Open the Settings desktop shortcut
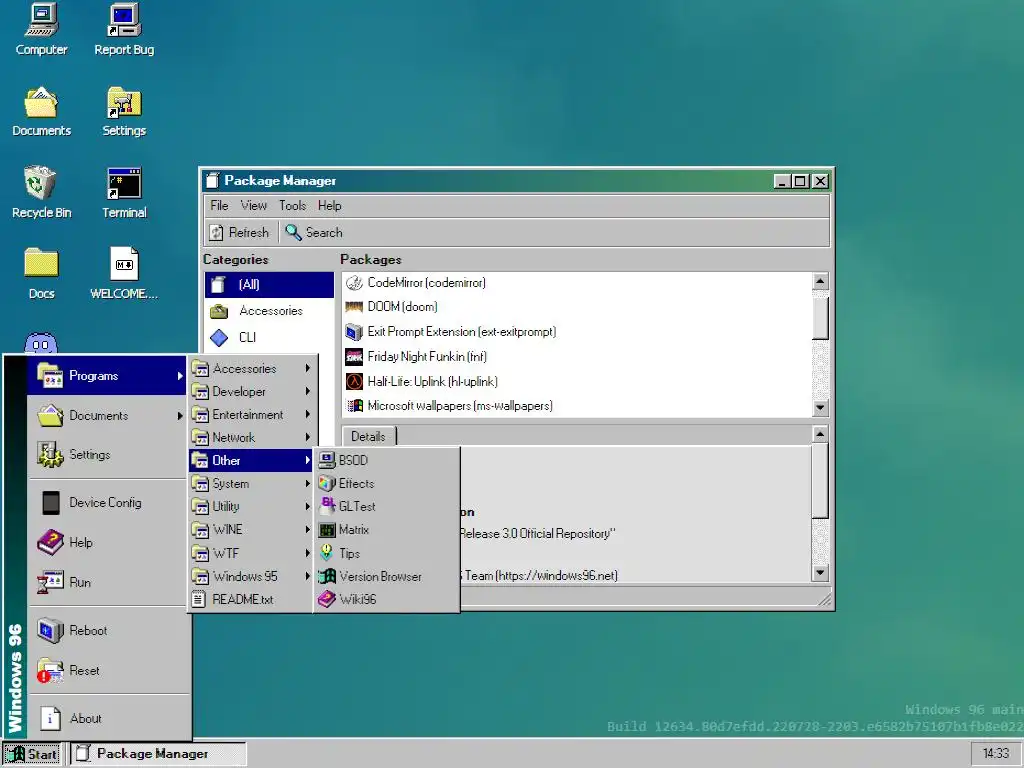Viewport: 1024px width, 768px height. coord(124,111)
